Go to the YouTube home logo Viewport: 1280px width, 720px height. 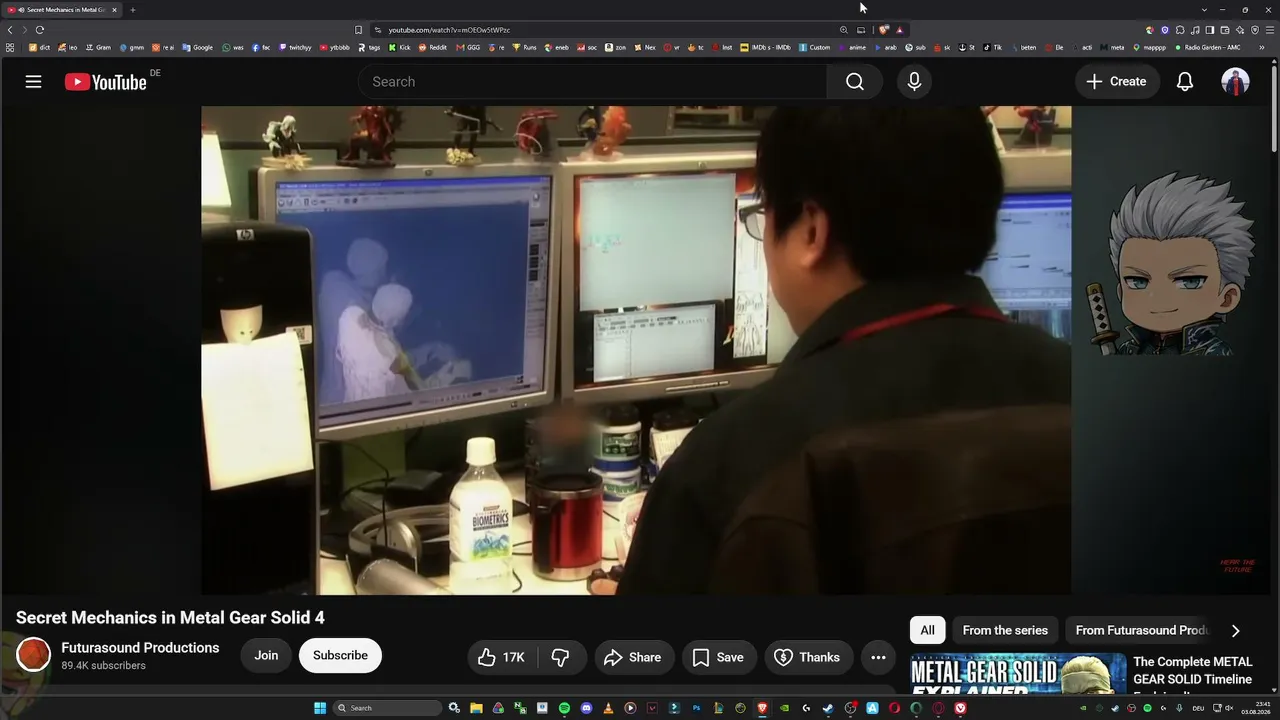pyautogui.click(x=106, y=82)
